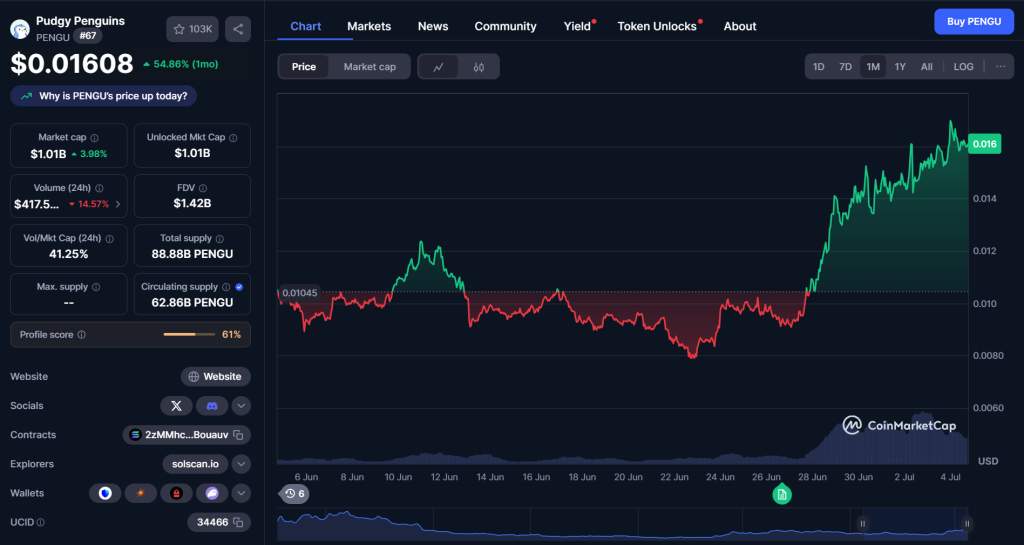The width and height of the screenshot is (1024, 545).
Task: Toggle LOG scale on chart
Action: tap(963, 67)
